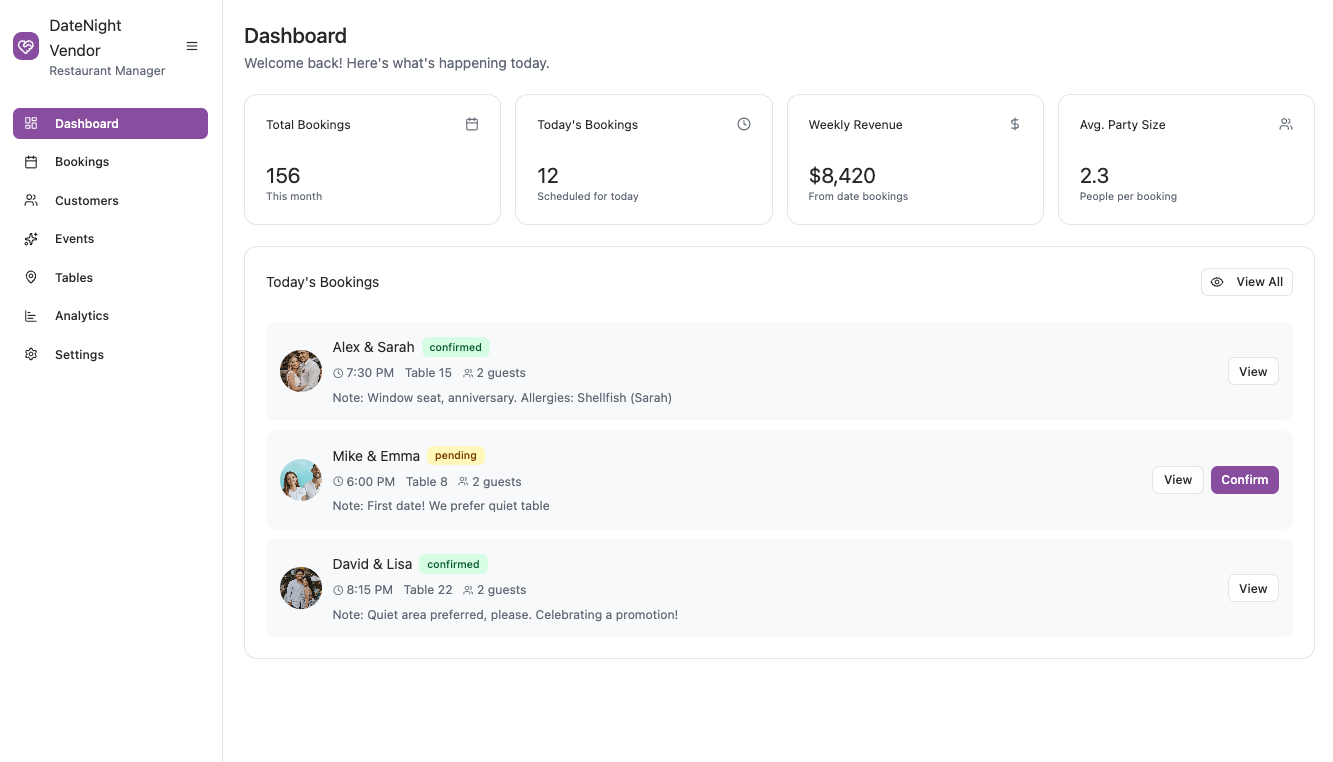Click the Tables location pin icon
The width and height of the screenshot is (1333, 762).
coord(31,277)
